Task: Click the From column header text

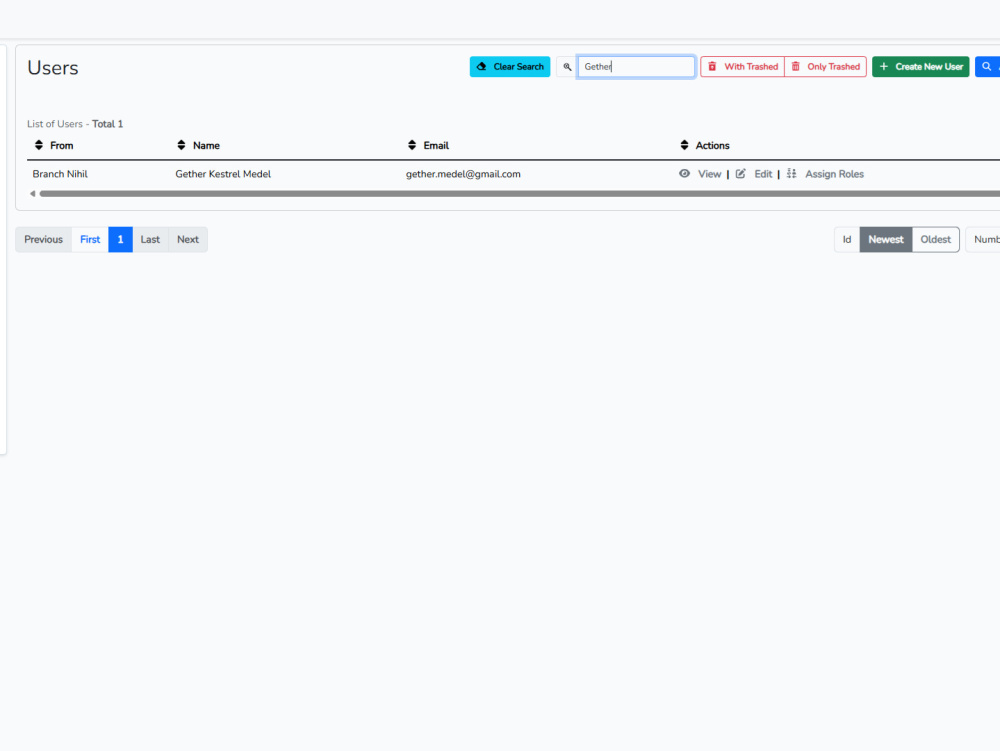Action: [x=62, y=145]
